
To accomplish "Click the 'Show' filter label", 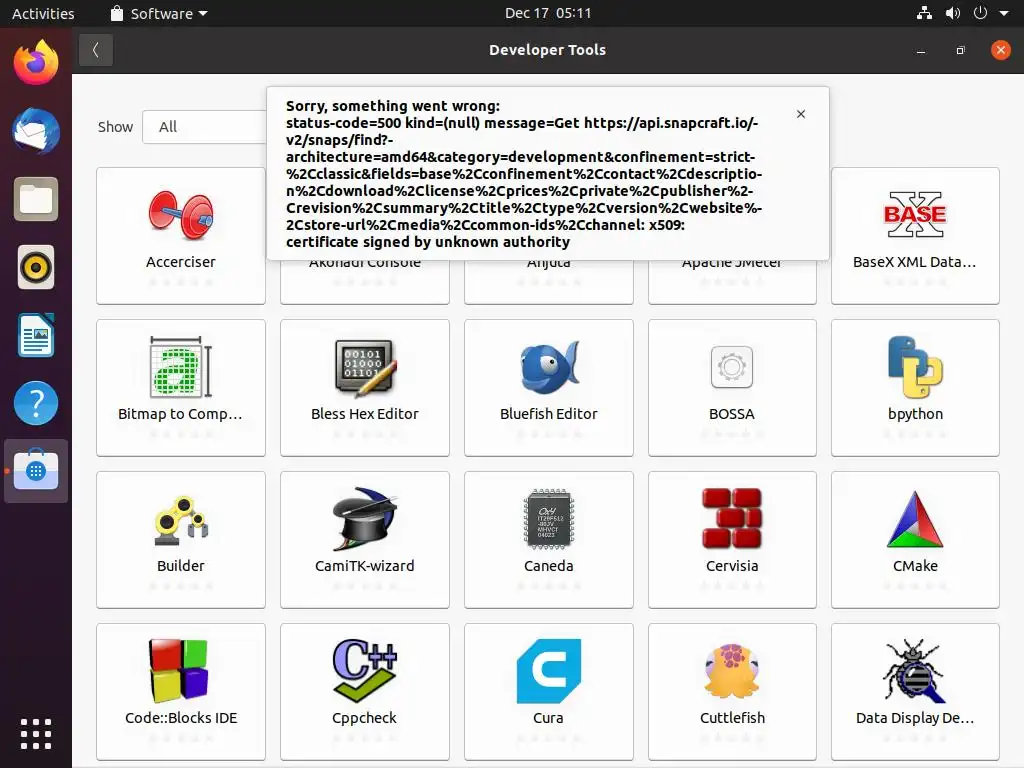I will click(x=115, y=127).
